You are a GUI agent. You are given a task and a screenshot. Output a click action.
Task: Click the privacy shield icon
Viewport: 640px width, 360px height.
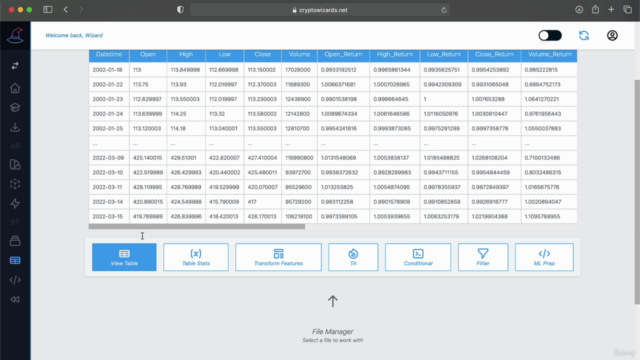(x=180, y=10)
